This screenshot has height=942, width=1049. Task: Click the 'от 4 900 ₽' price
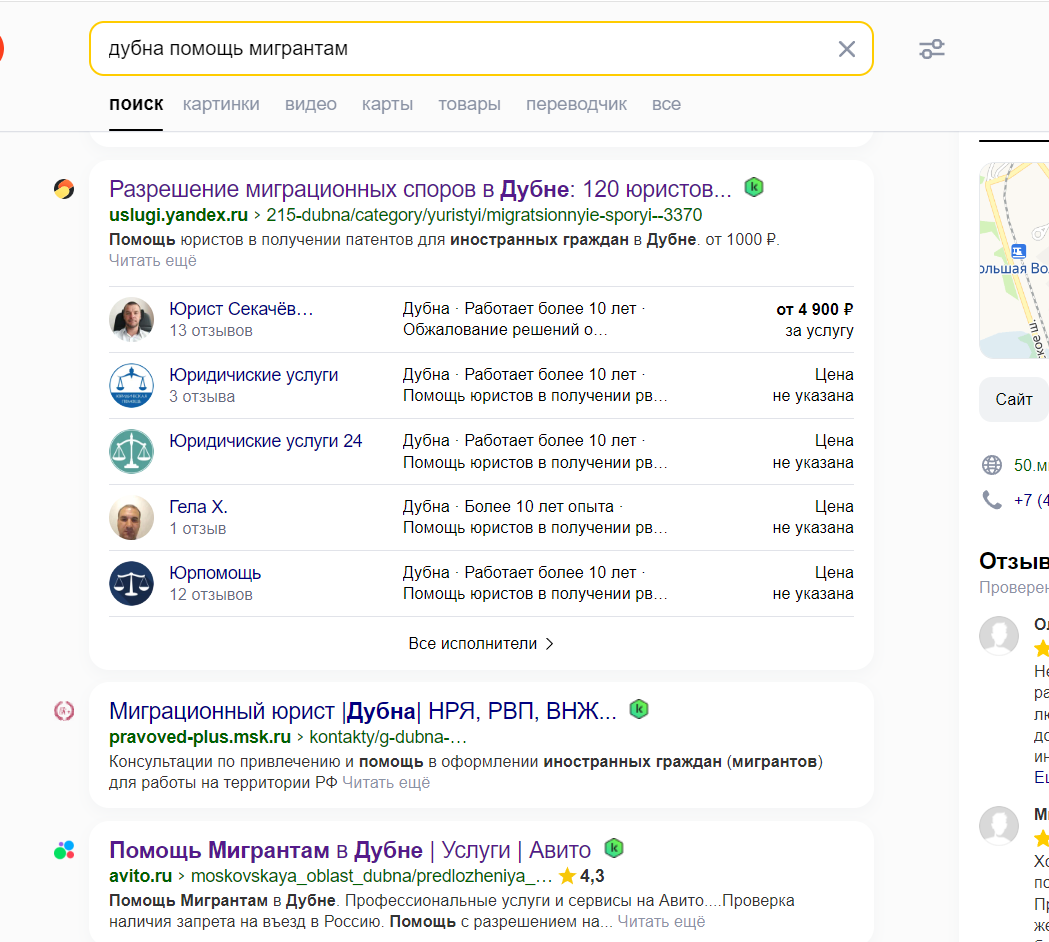tap(814, 310)
